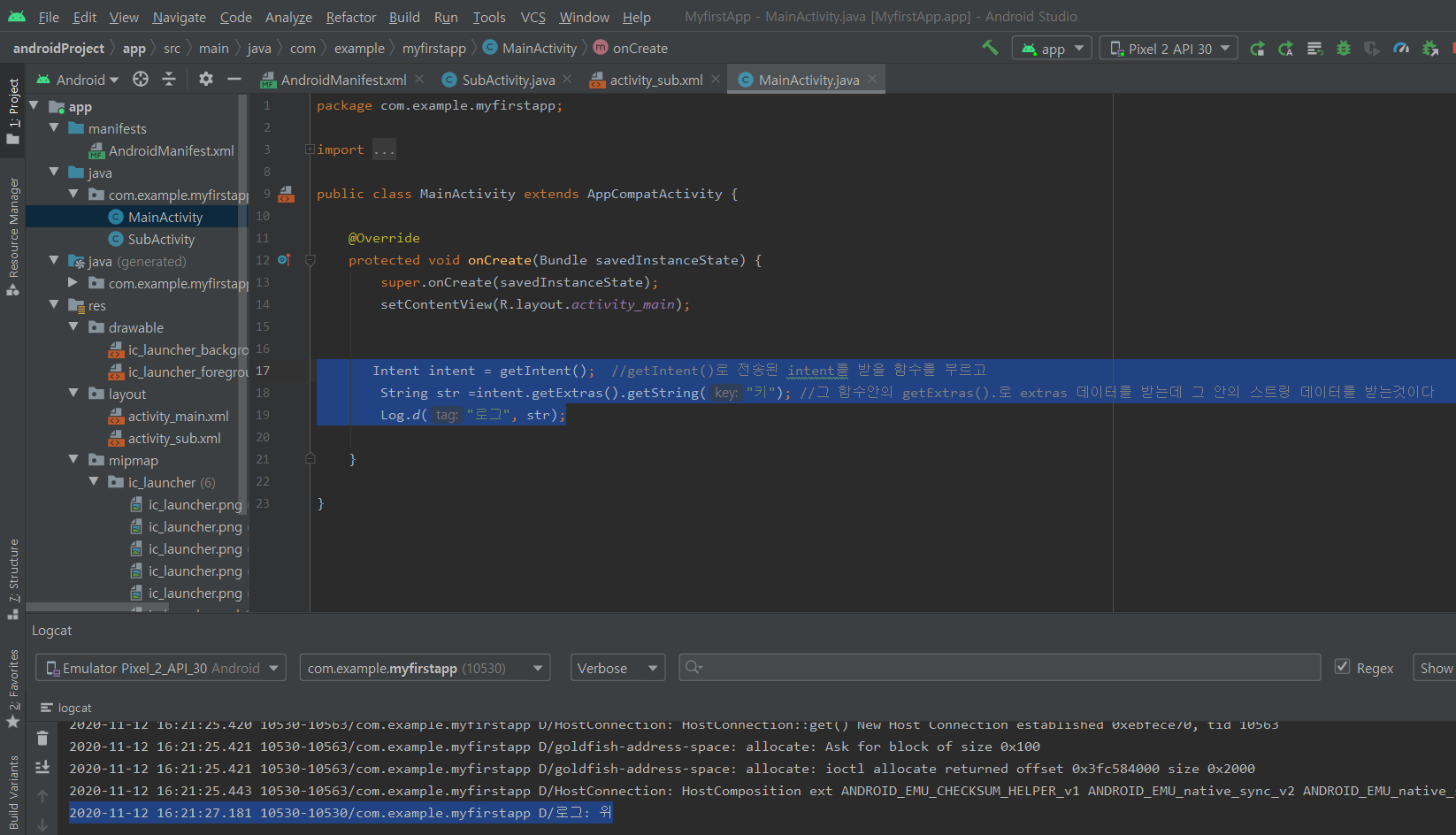Viewport: 1456px width, 835px height.
Task: Collapse the manifests folder
Action: click(54, 128)
